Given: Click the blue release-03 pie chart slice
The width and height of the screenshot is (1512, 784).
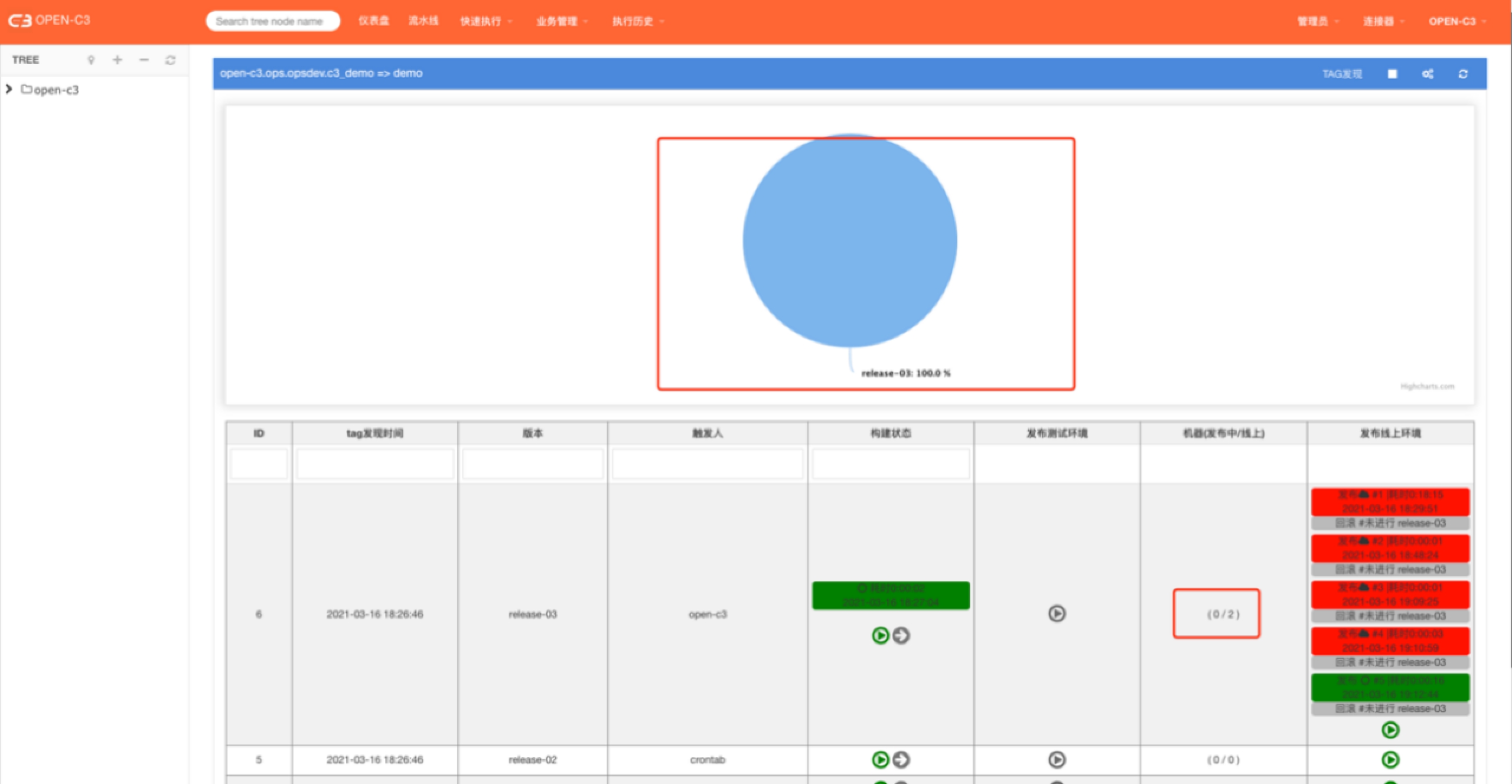Looking at the screenshot, I should [x=849, y=241].
